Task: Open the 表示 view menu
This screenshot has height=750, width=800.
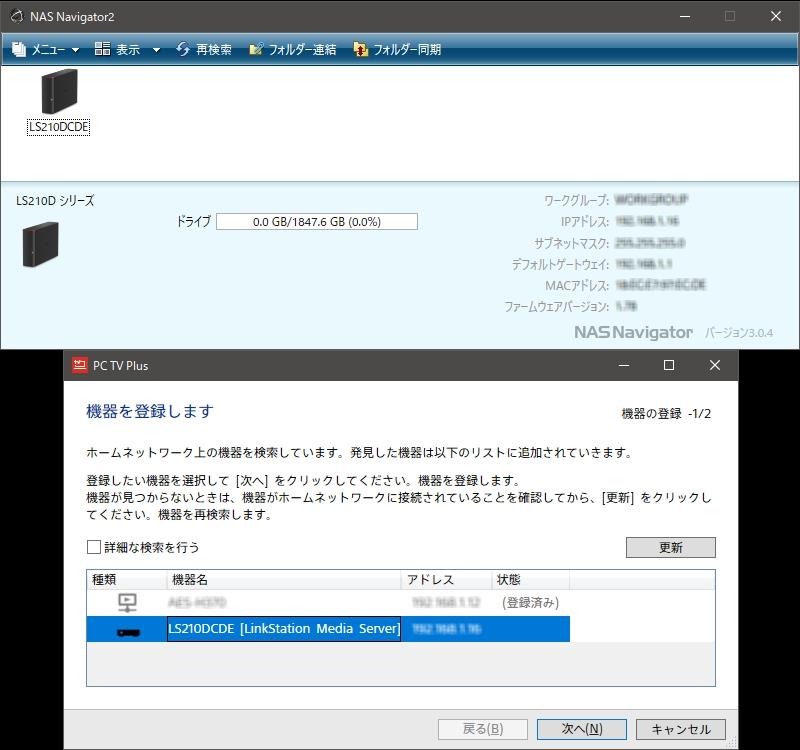Action: point(127,49)
